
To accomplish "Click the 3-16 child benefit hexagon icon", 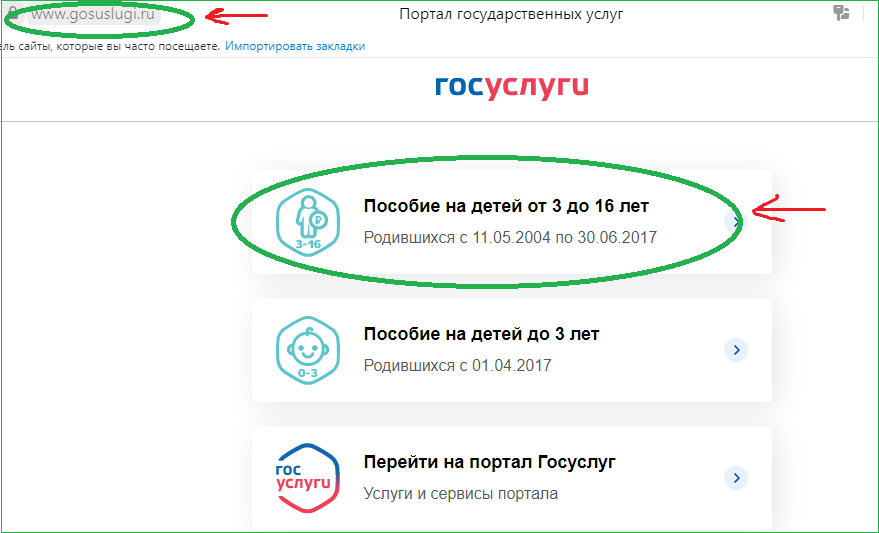I will (308, 223).
